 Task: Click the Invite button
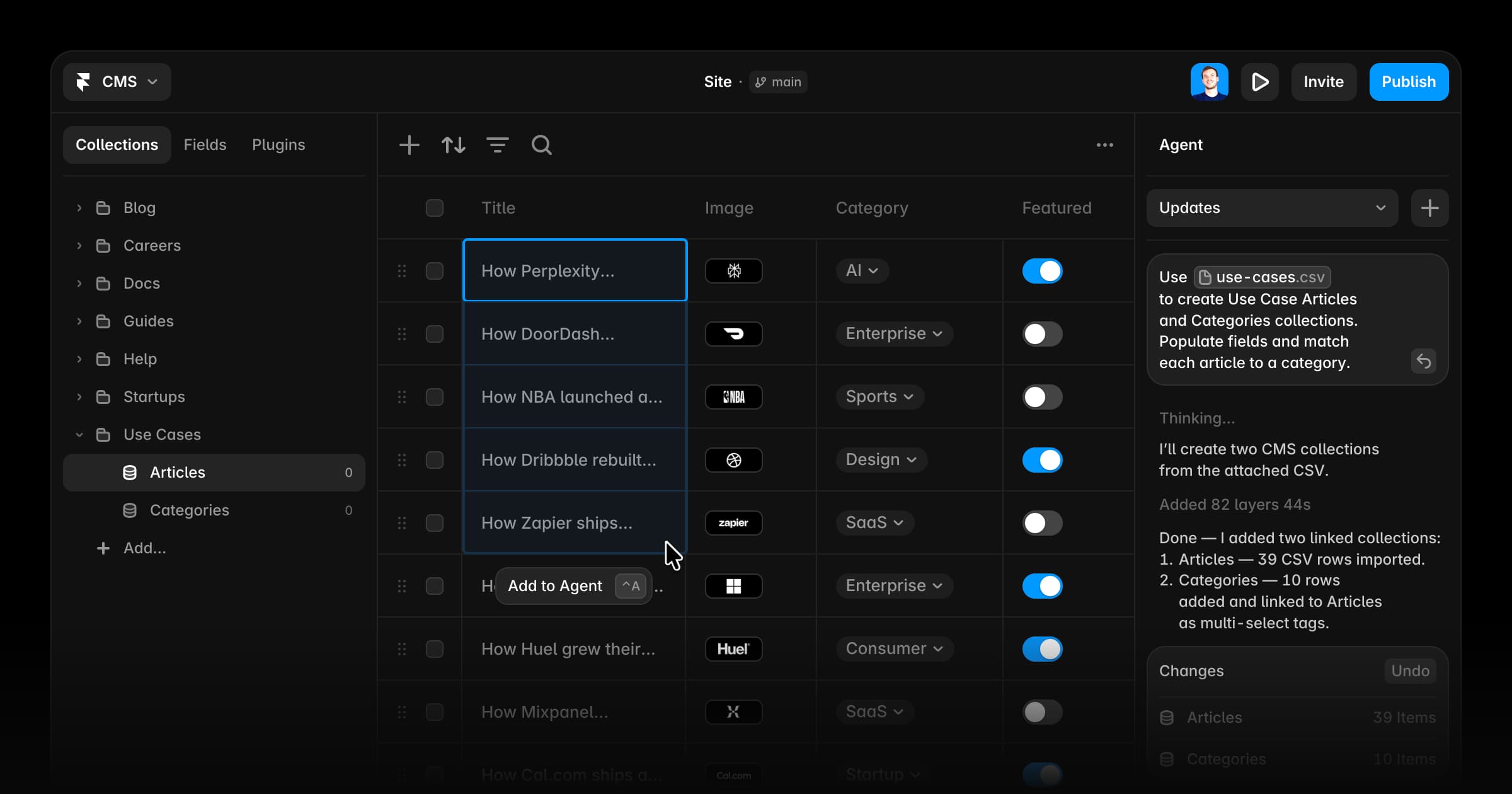click(1324, 82)
